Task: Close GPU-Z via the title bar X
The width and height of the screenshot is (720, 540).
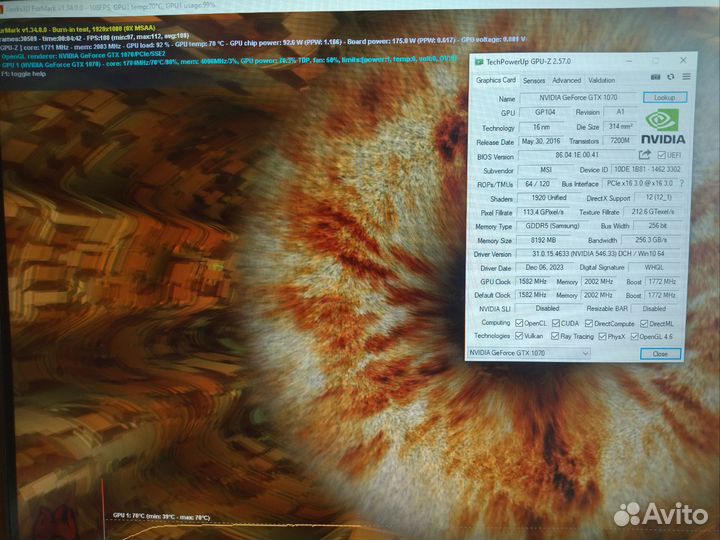Action: [x=683, y=60]
